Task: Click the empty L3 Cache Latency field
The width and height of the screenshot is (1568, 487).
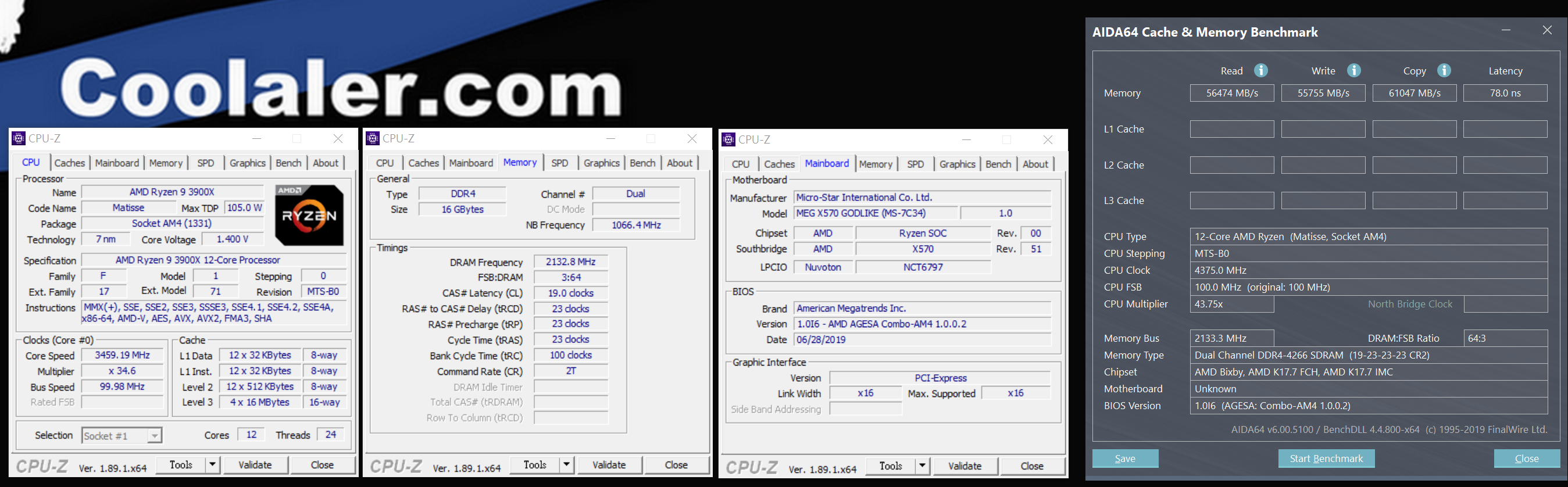Action: [x=1505, y=200]
